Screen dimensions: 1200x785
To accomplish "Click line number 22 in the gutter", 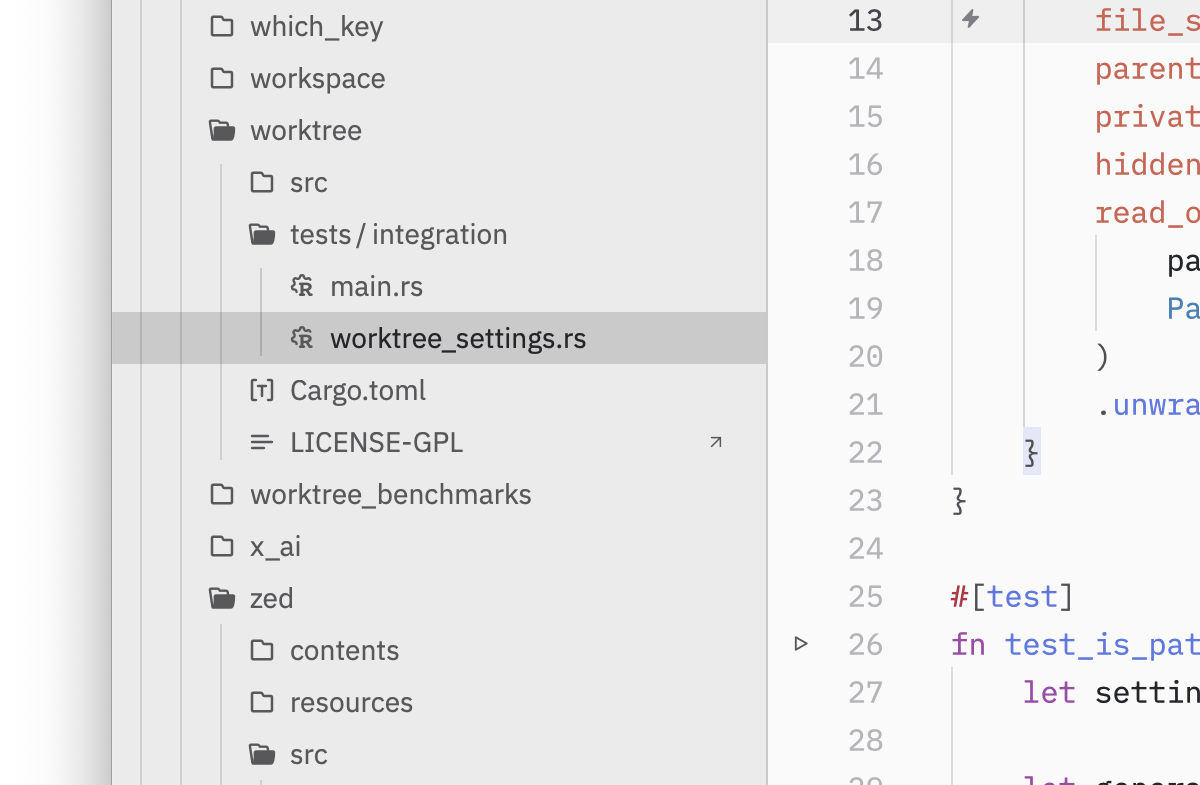I will pos(866,452).
